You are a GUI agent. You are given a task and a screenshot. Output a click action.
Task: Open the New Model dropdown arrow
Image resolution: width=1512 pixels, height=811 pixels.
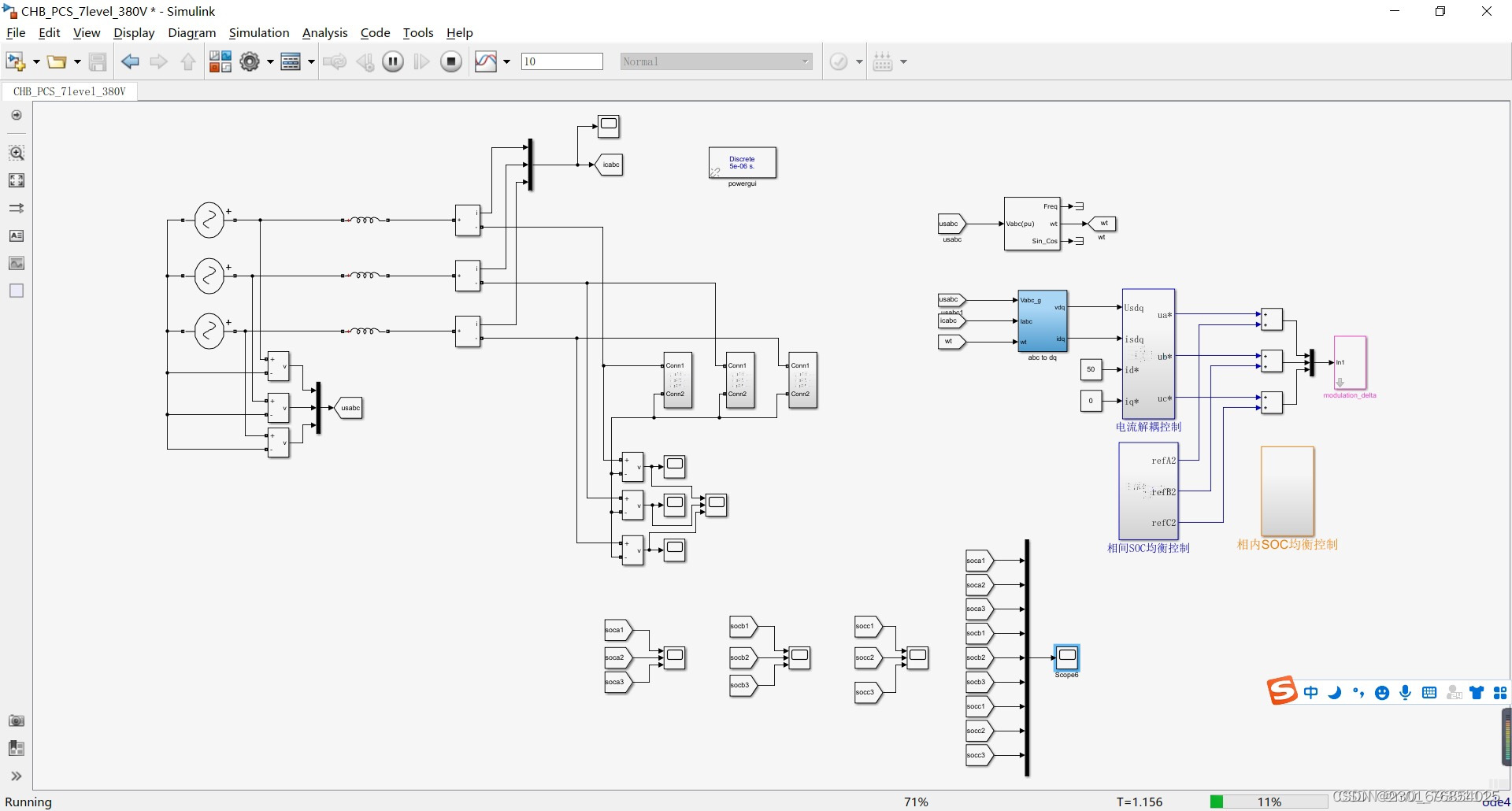click(36, 61)
